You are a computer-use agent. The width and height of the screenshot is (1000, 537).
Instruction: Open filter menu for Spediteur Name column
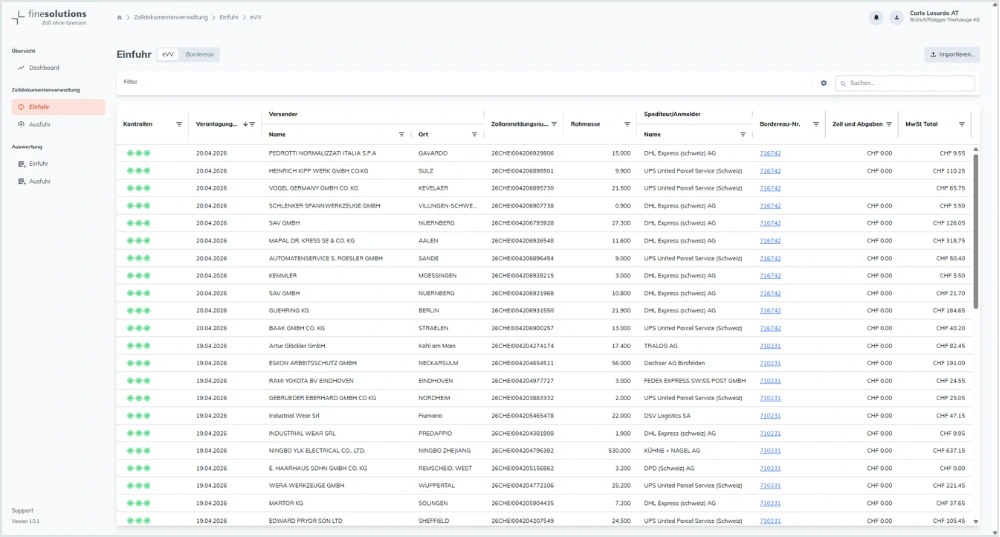pyautogui.click(x=742, y=135)
